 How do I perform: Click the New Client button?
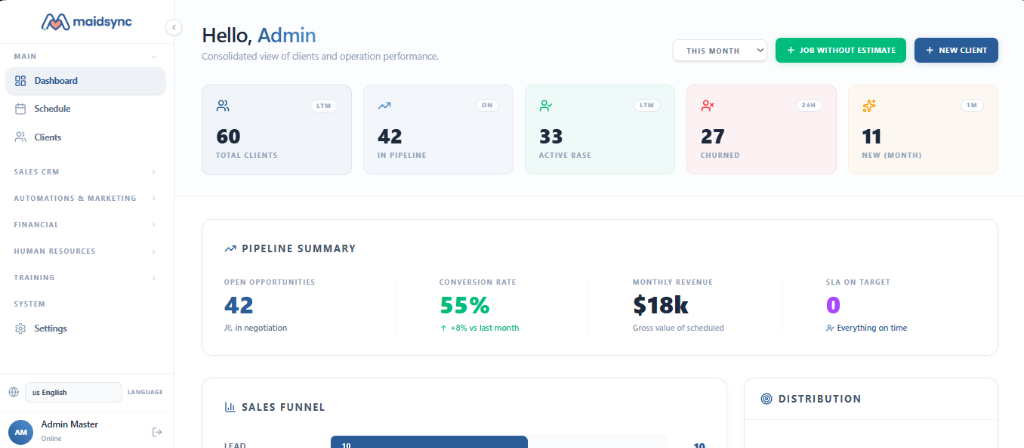coord(956,50)
